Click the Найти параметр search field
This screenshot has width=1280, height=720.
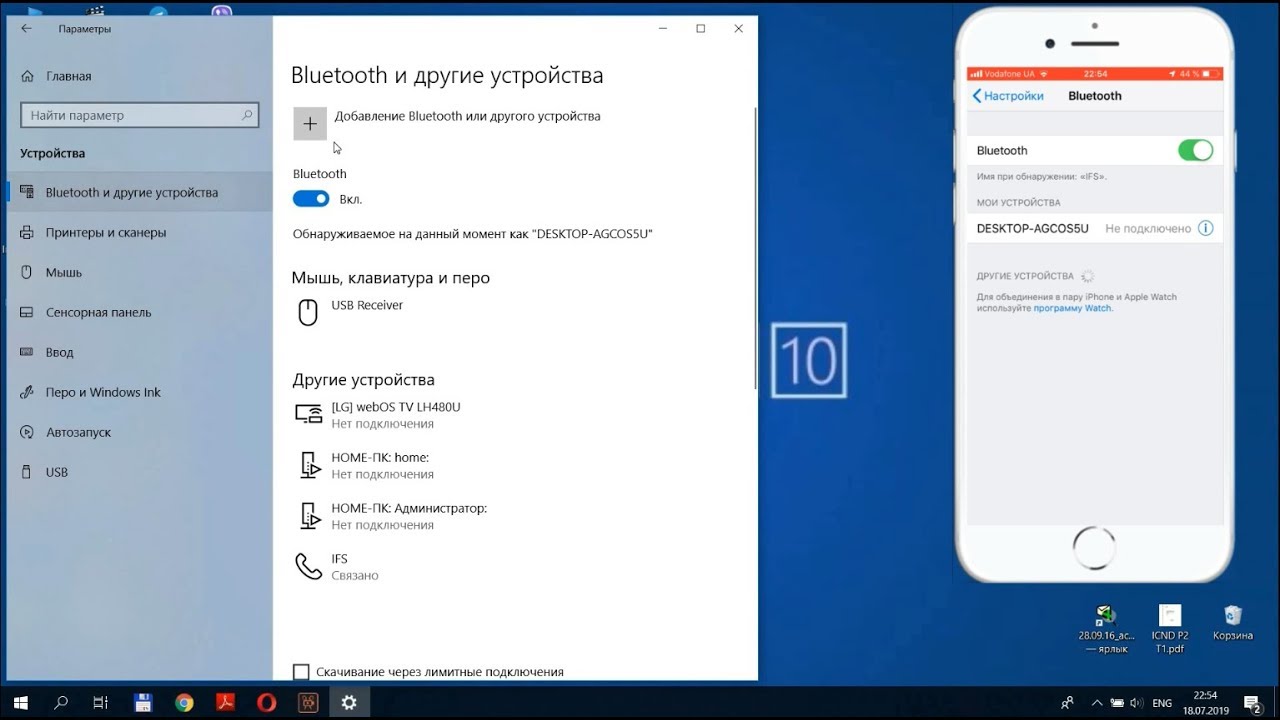(x=139, y=115)
